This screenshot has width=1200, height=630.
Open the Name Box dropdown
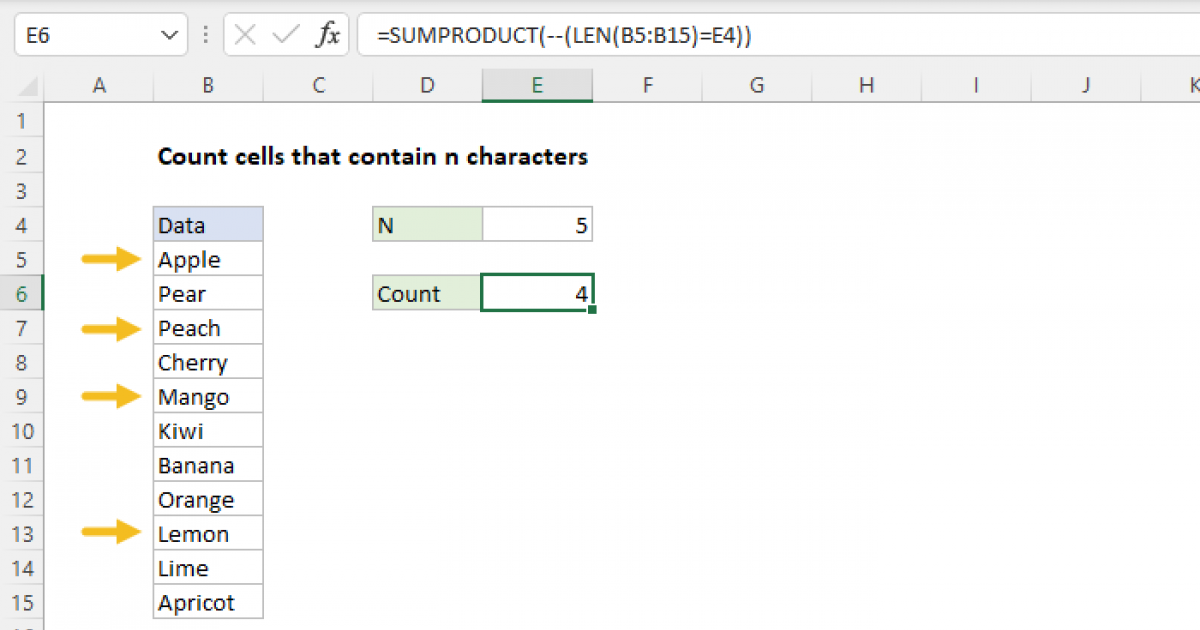[167, 34]
